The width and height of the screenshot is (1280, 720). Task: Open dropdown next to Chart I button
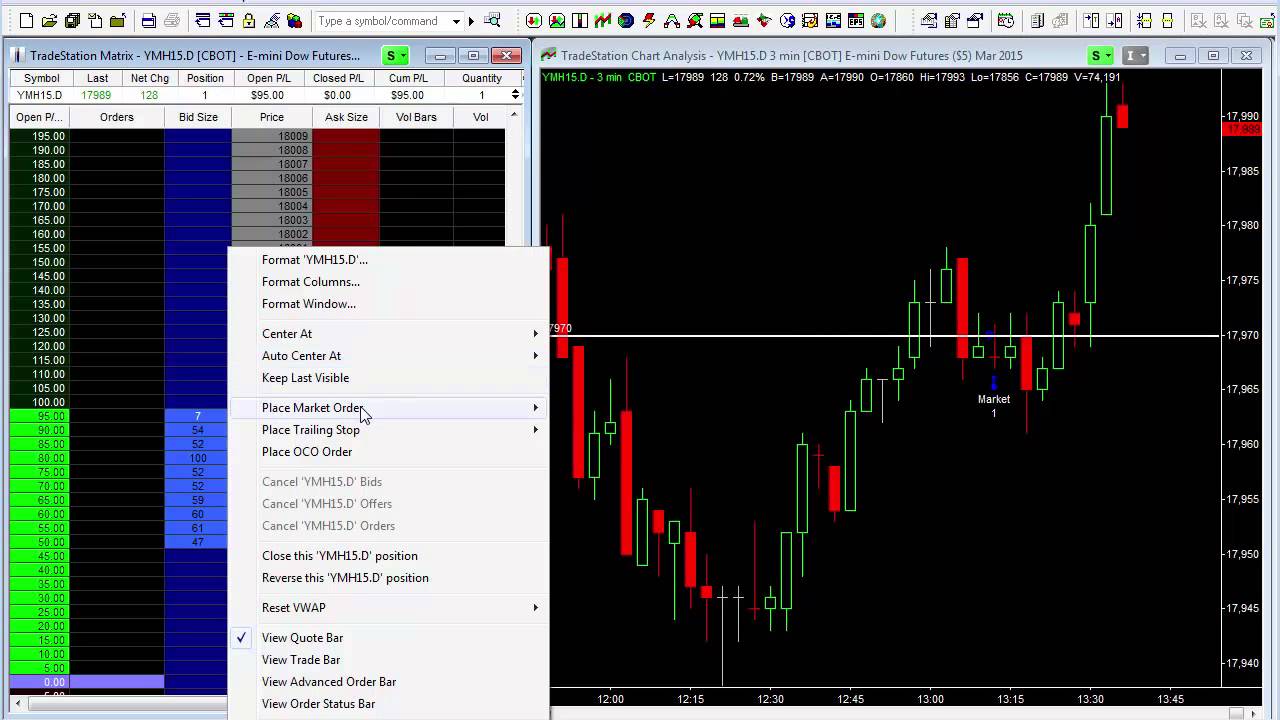pyautogui.click(x=1143, y=56)
